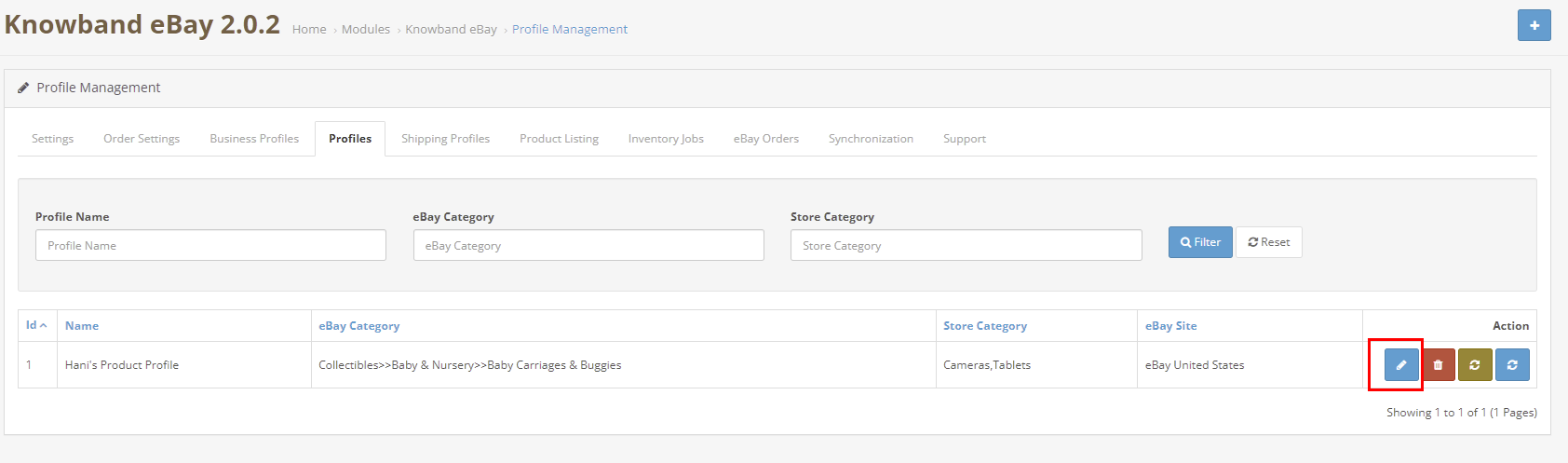Viewport: 1568px width, 463px height.
Task: Click the olive sync icon in Action column
Action: (x=1475, y=364)
